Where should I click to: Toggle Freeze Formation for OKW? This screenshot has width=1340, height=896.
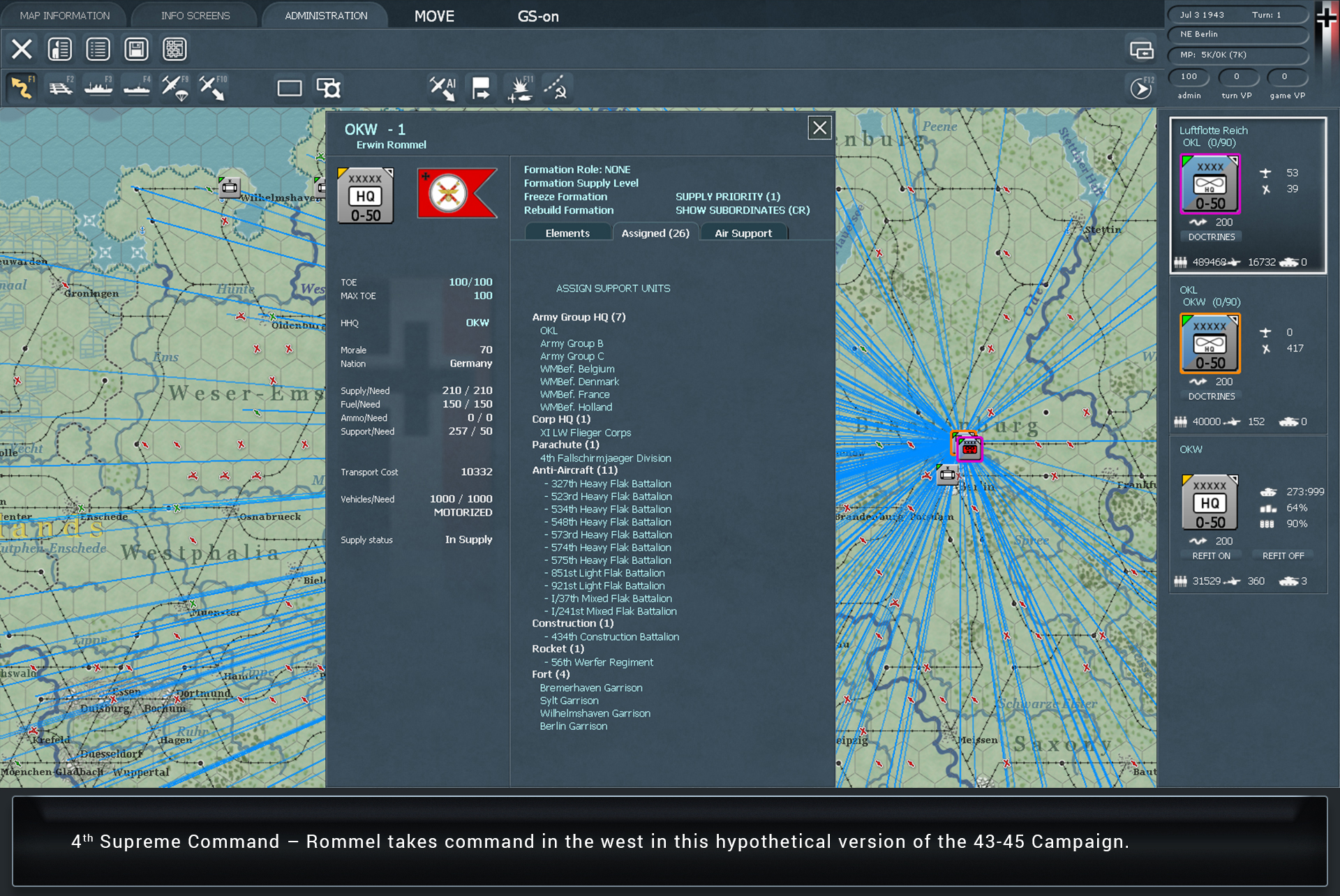coord(565,197)
